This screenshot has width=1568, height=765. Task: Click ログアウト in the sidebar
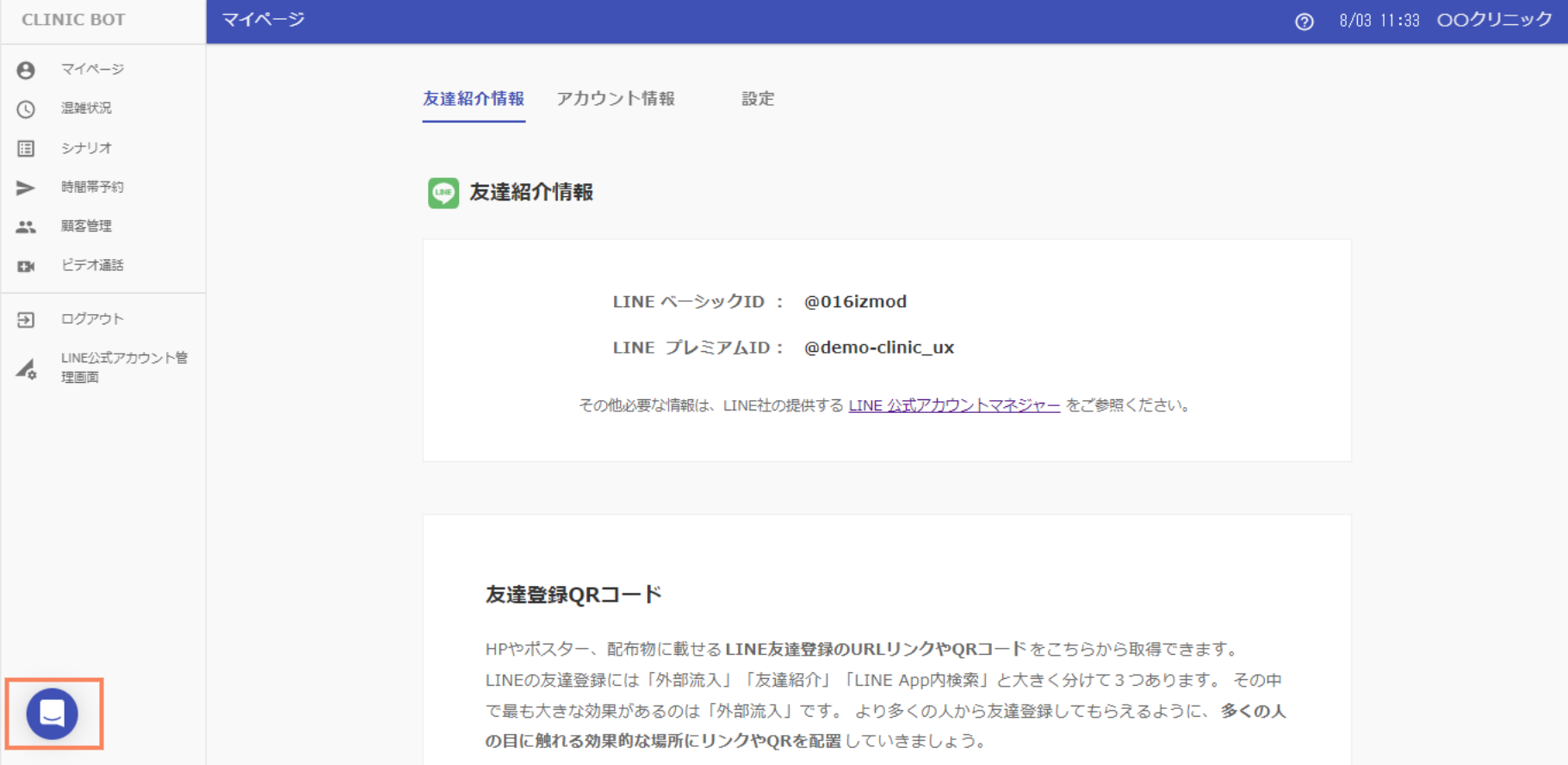(x=92, y=318)
